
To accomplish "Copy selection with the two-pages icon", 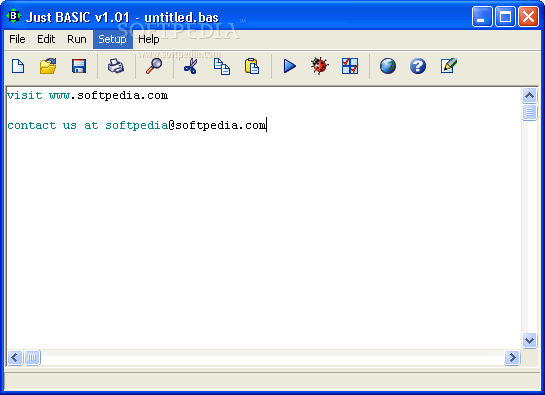I will (x=221, y=66).
